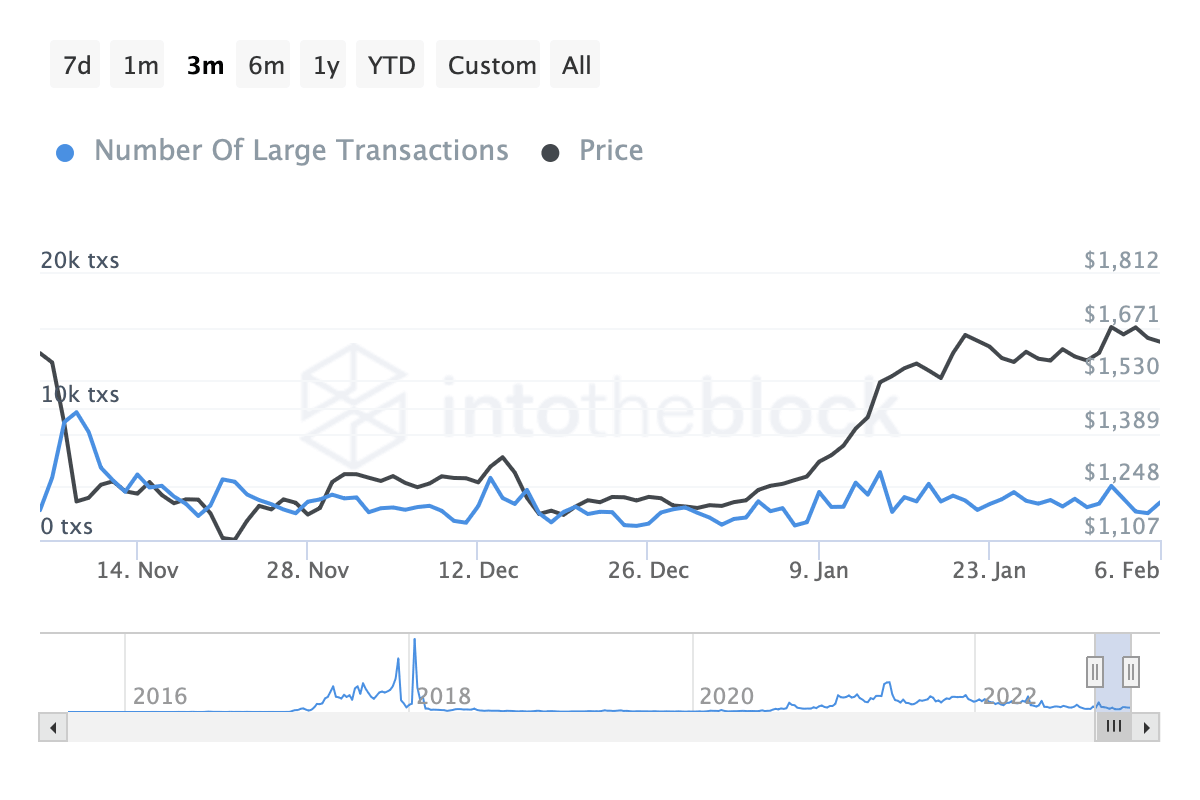1200x800 pixels.
Task: Hide the Price series from the chart
Action: pos(610,150)
